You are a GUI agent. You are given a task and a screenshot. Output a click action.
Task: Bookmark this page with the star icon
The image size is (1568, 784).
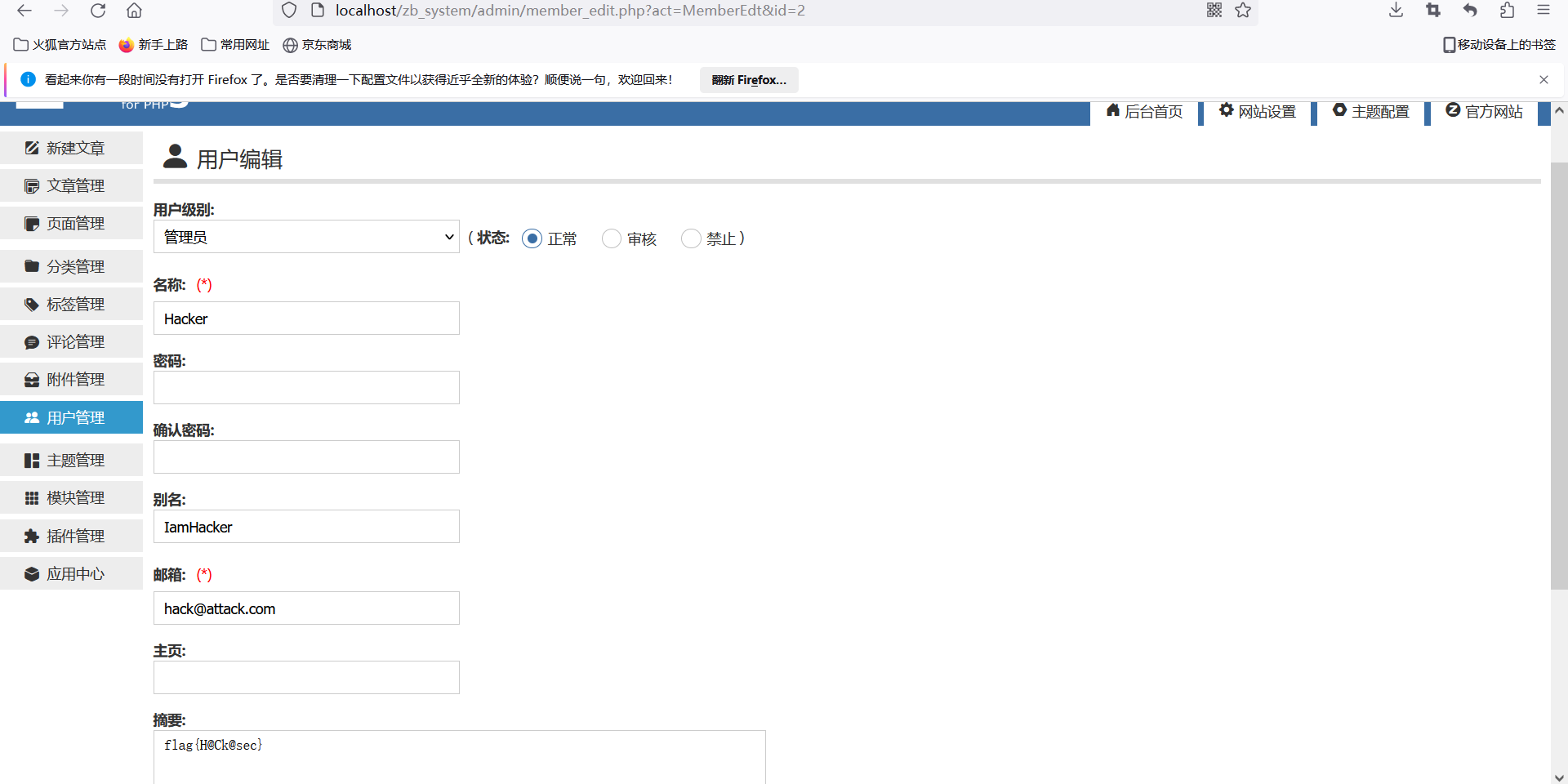(1243, 11)
